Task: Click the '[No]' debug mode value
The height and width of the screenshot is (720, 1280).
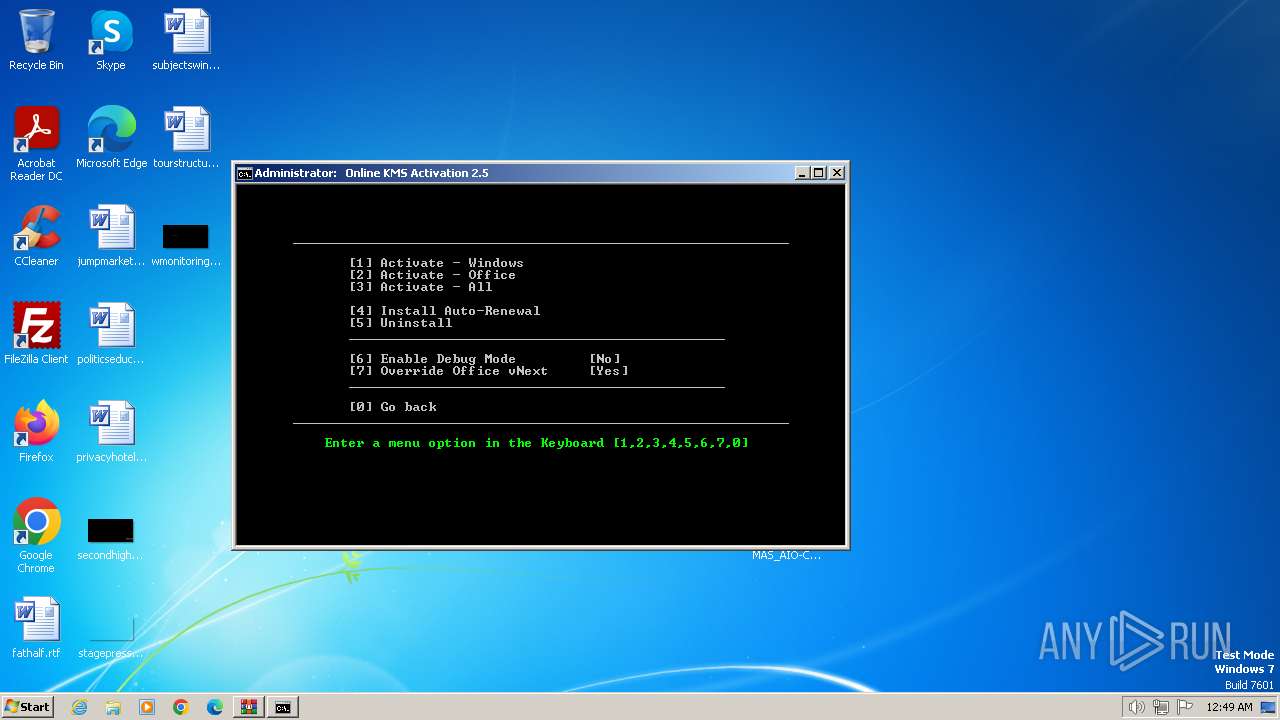Action: point(605,359)
